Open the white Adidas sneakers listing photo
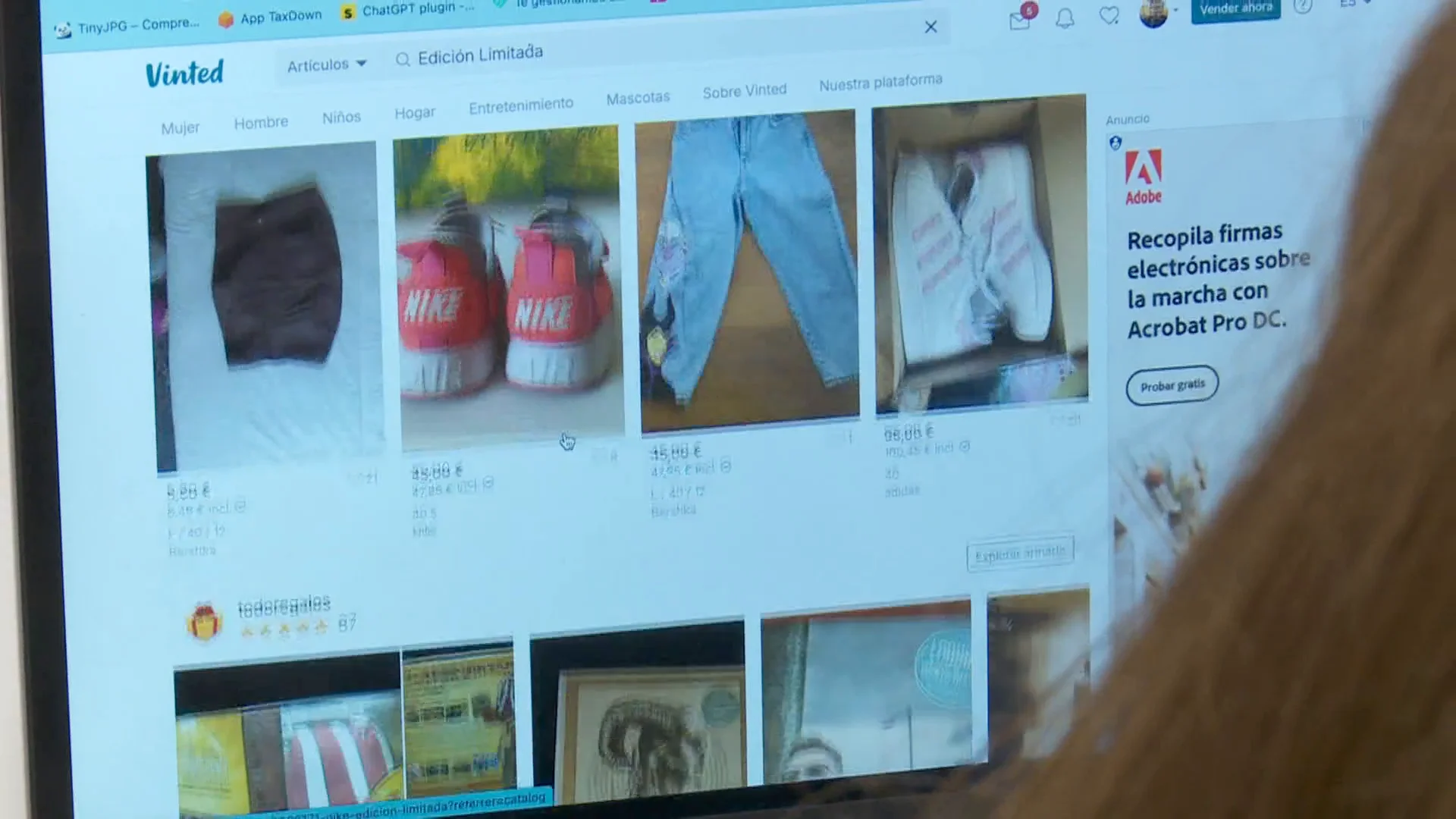The width and height of the screenshot is (1456, 819). pos(980,254)
